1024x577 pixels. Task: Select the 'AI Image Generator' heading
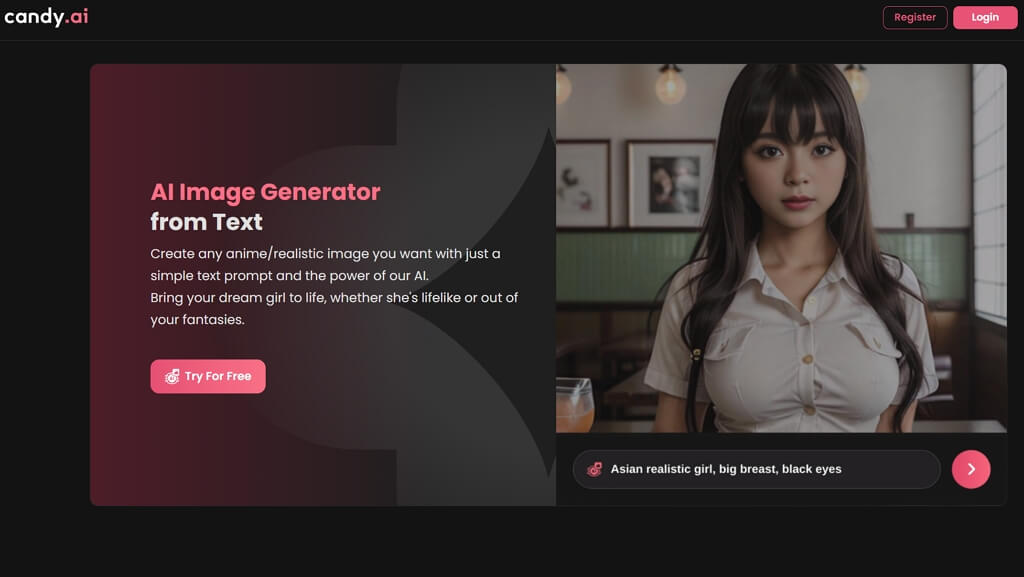point(265,192)
